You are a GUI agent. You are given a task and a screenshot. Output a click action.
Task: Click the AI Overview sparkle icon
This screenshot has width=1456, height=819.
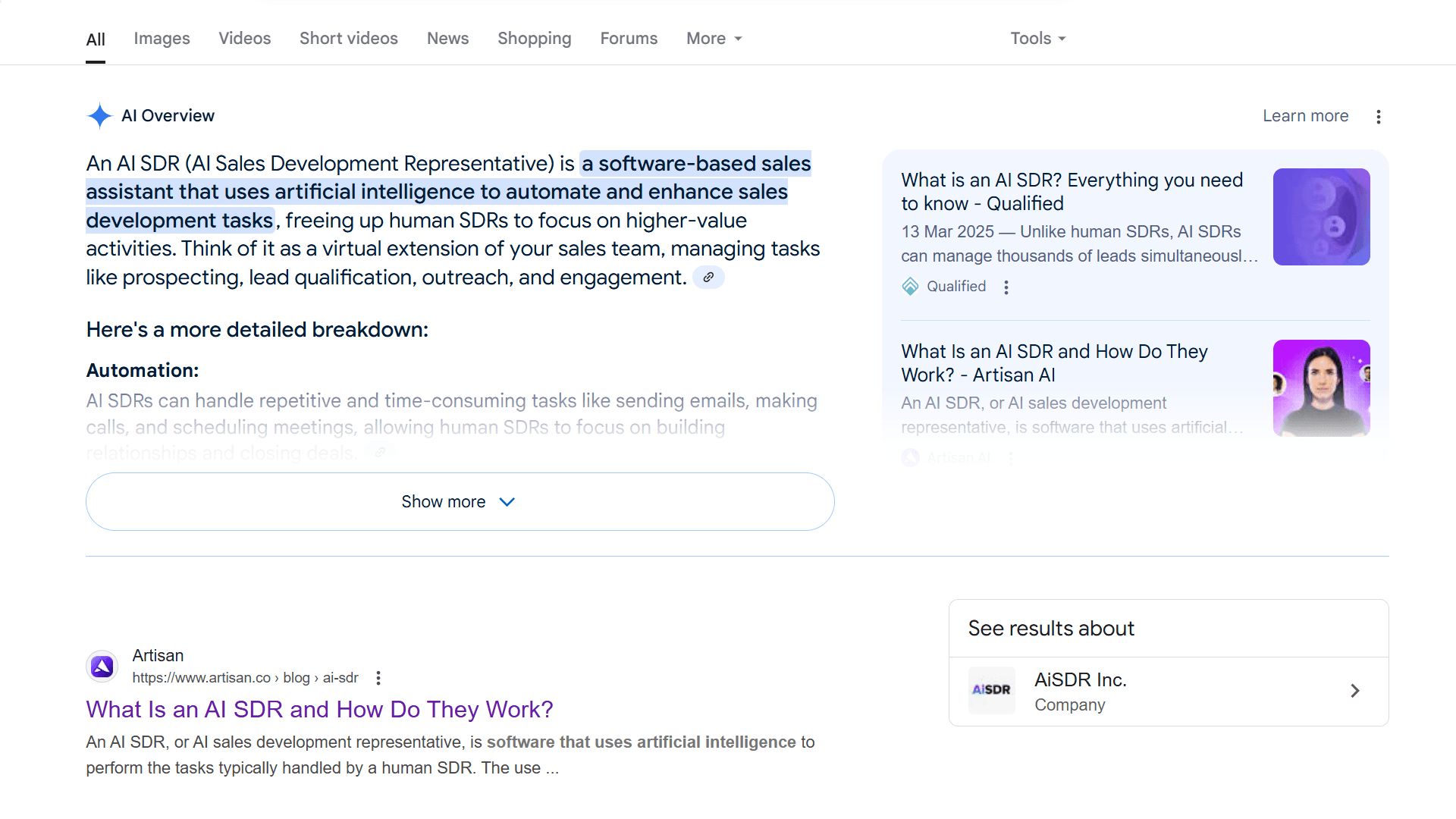[99, 116]
